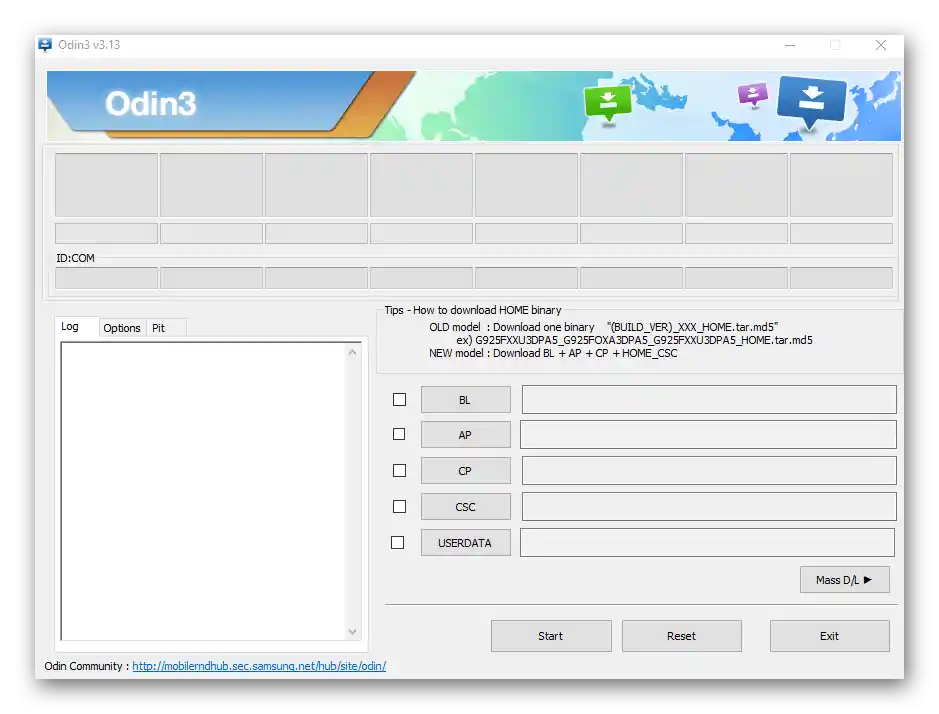939x714 pixels.
Task: Click the large blue download icon in banner
Action: [x=811, y=101]
